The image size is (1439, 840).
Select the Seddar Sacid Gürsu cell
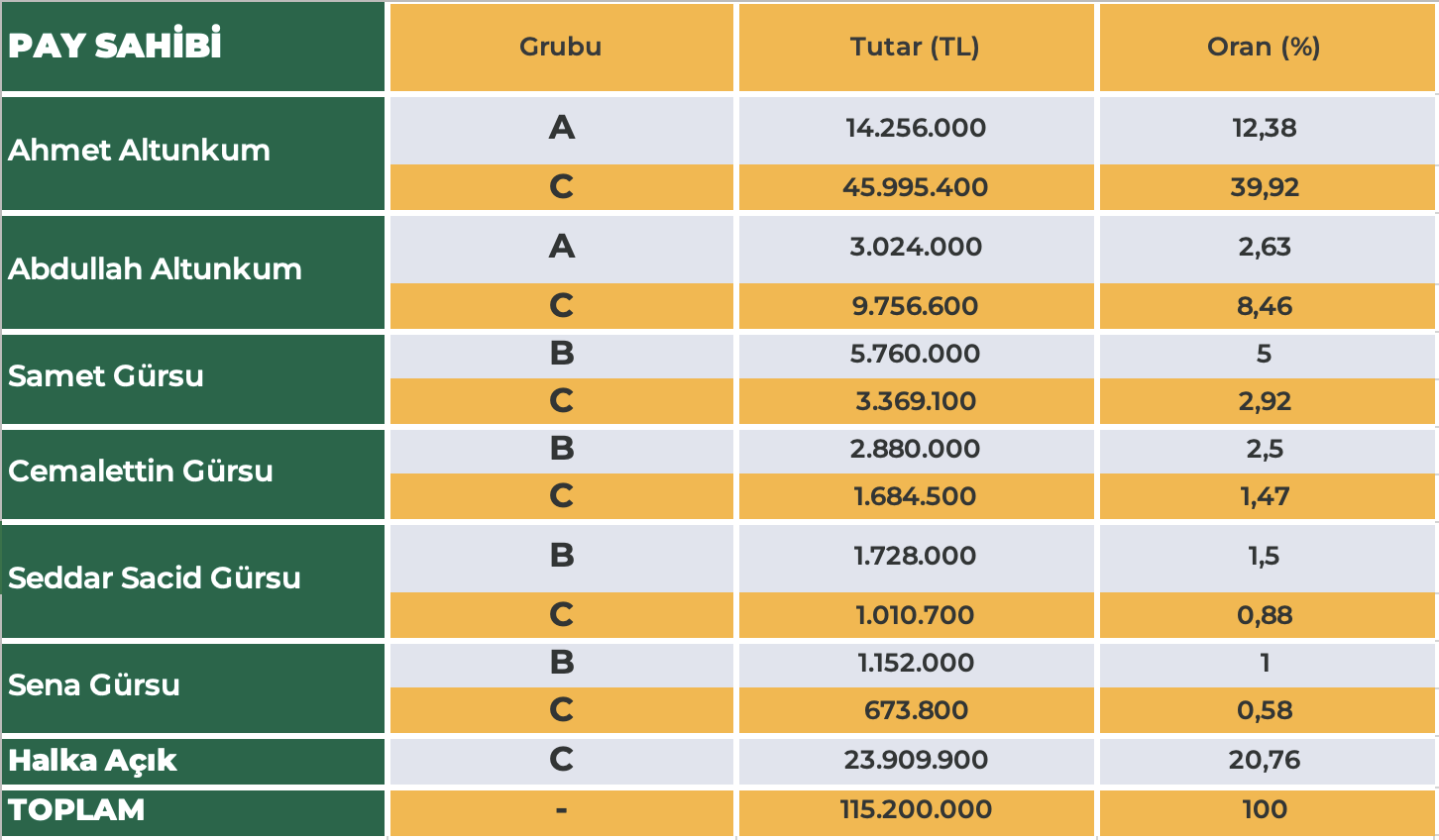click(x=193, y=581)
